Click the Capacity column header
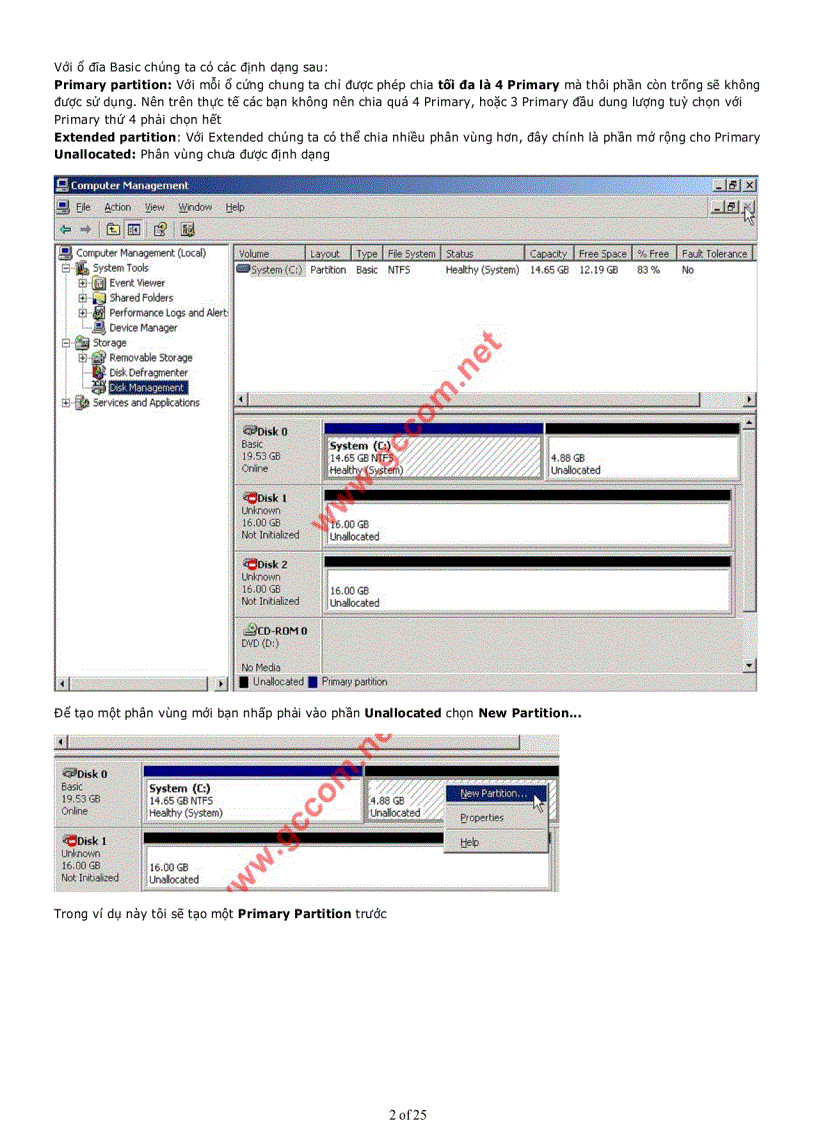816x1123 pixels. [x=548, y=253]
